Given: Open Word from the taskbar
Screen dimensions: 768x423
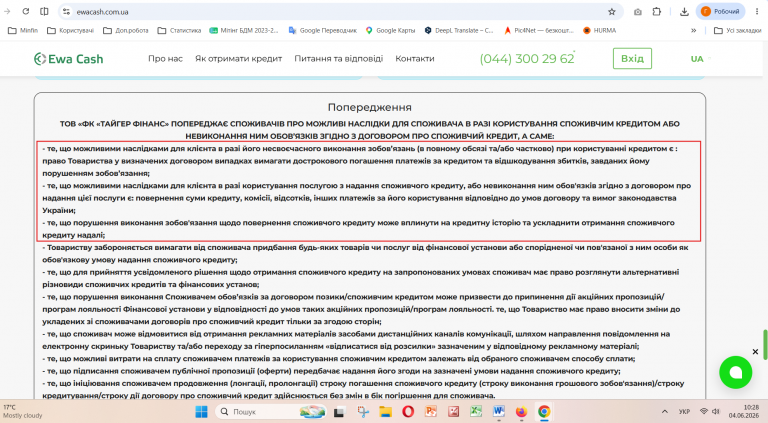Looking at the screenshot, I should point(499,412).
